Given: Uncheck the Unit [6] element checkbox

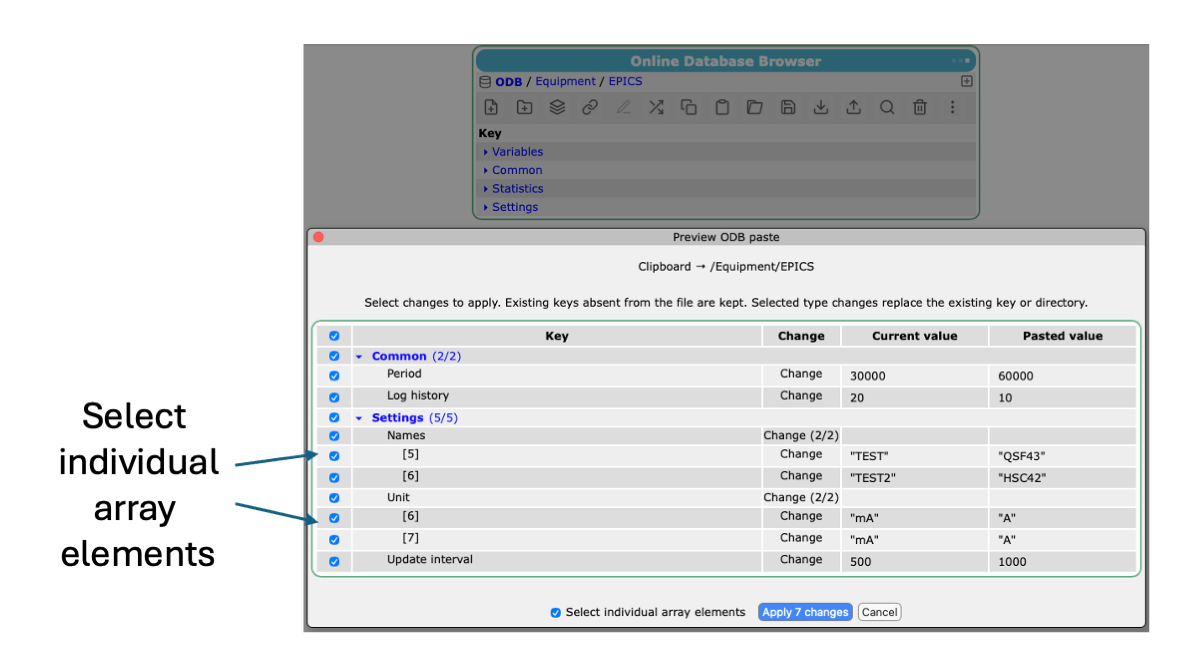Looking at the screenshot, I should pos(334,518).
